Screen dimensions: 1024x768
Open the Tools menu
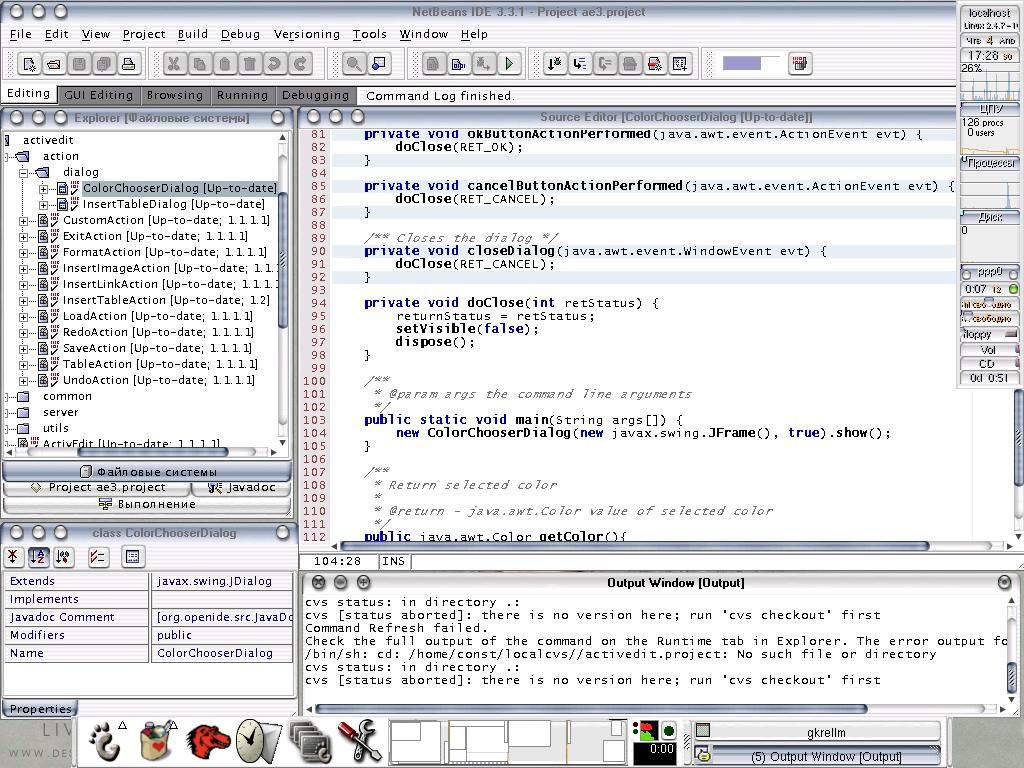(370, 34)
